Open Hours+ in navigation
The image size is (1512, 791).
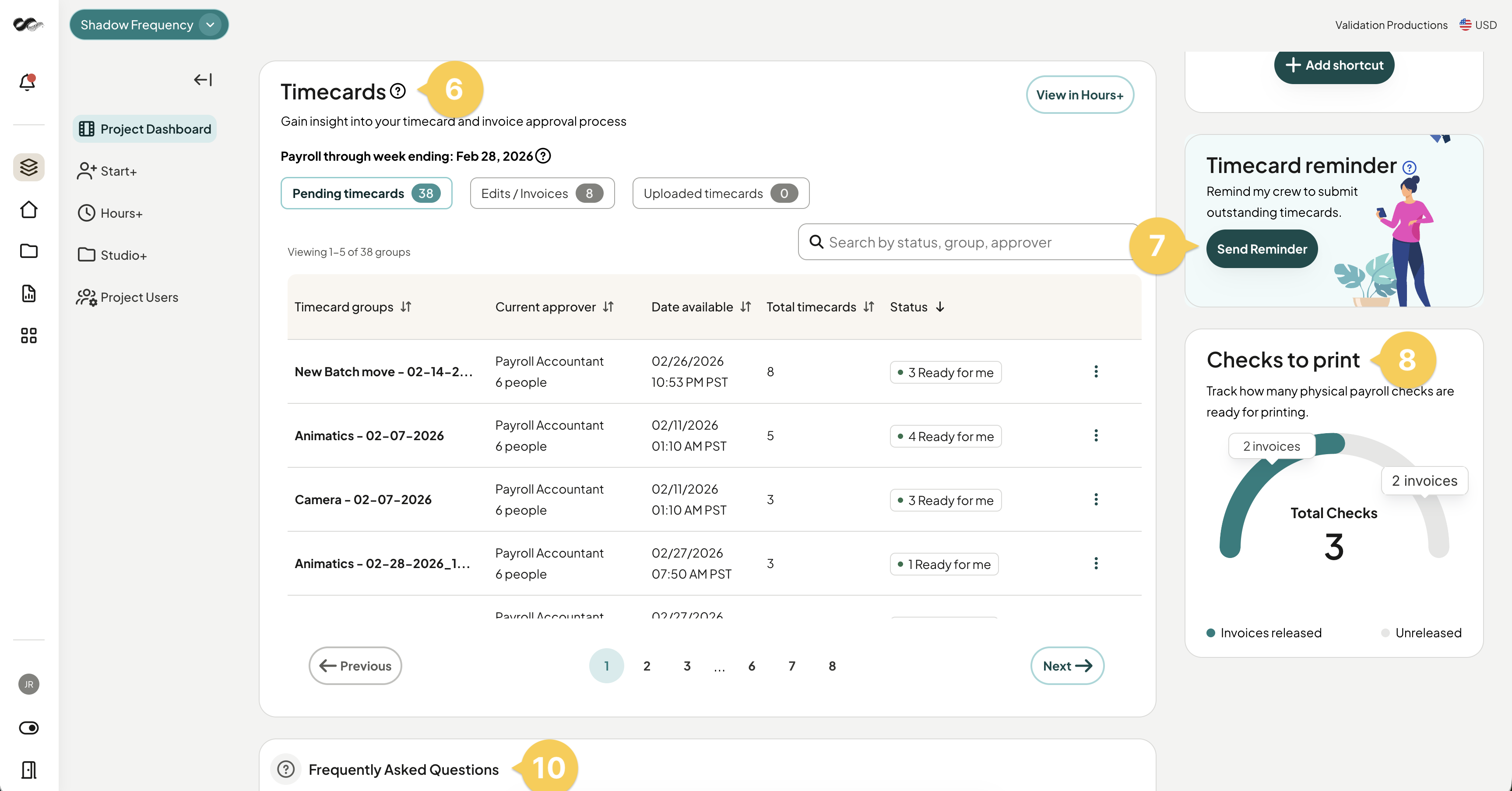pos(110,213)
